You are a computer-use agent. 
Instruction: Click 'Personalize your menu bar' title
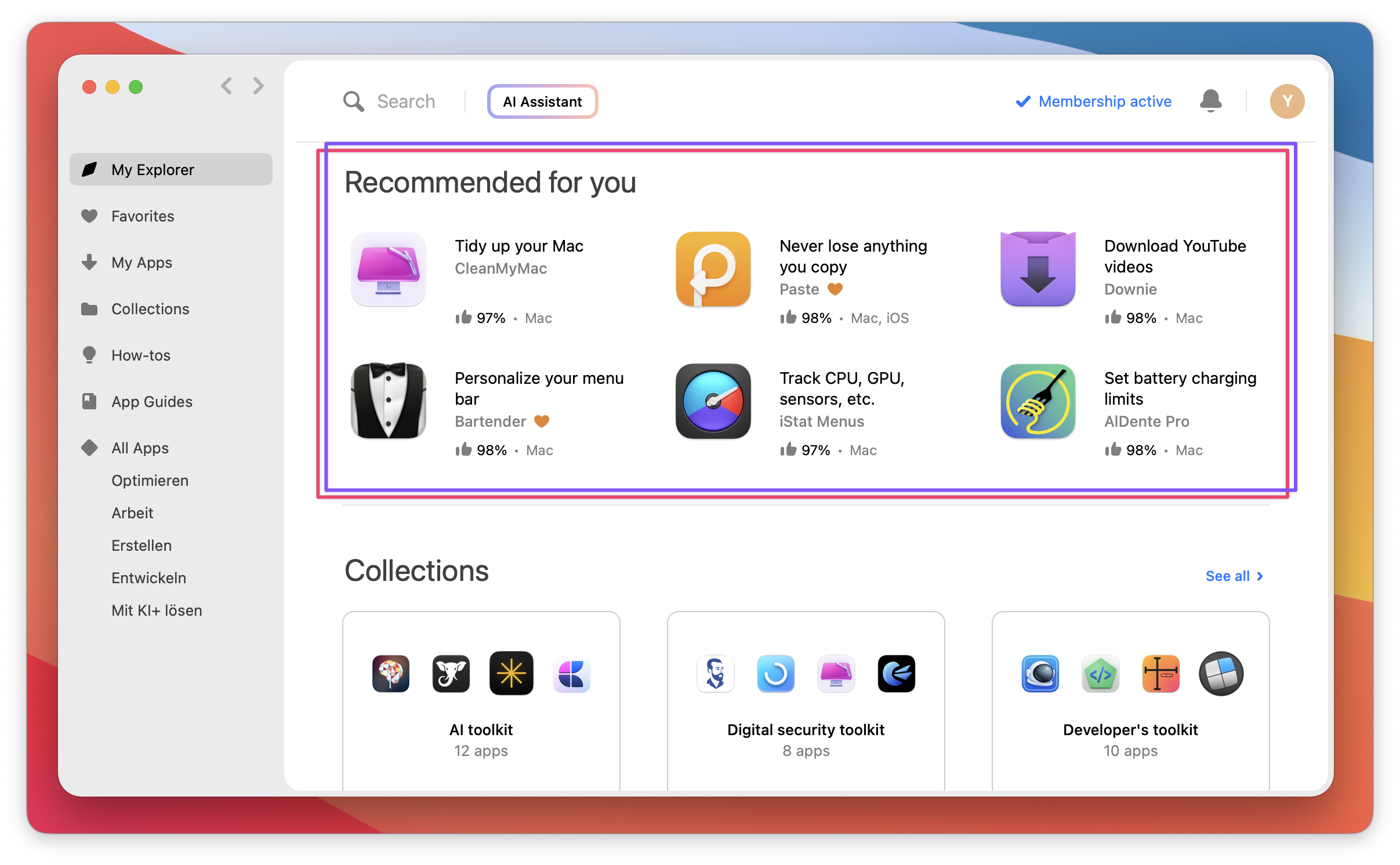pyautogui.click(x=539, y=388)
